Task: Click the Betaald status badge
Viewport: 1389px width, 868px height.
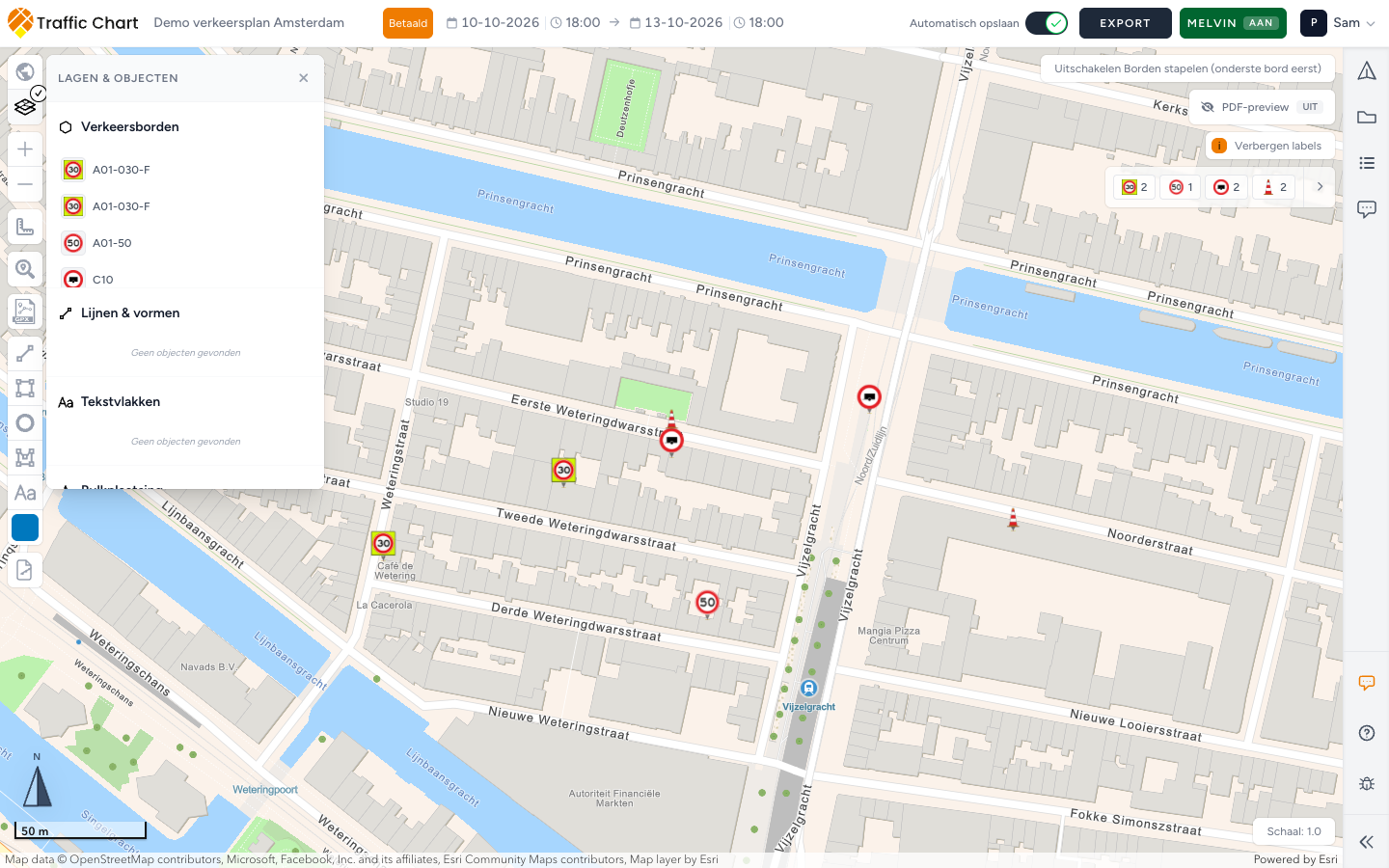Action: pos(408,23)
